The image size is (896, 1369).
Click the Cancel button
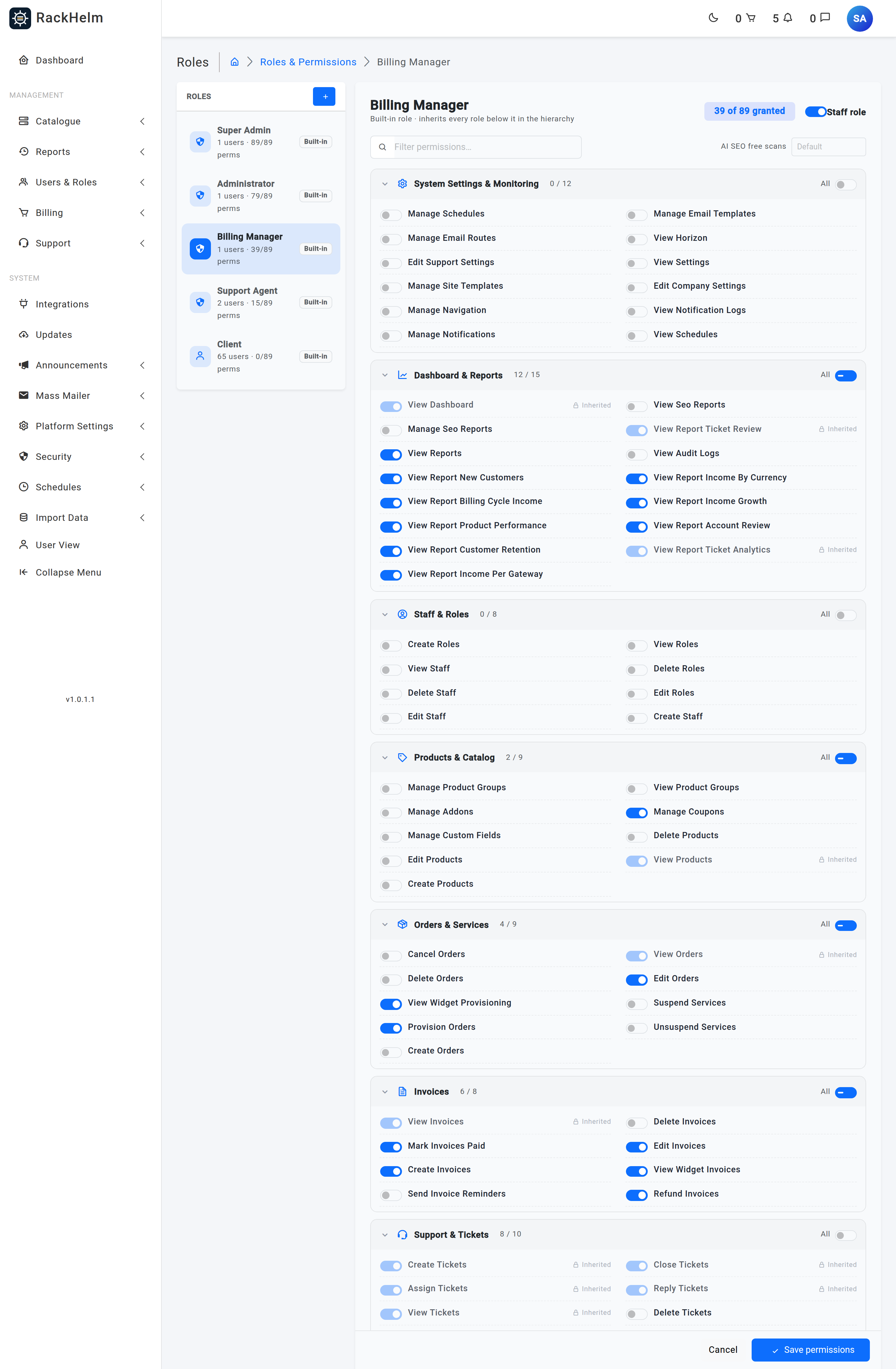click(722, 1349)
